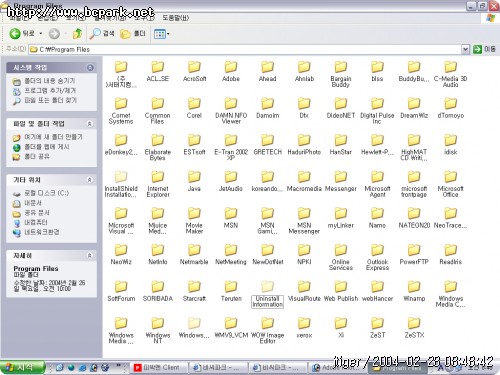Open the Views toolbar dropdown
This screenshot has width=500, height=375.
[161, 34]
